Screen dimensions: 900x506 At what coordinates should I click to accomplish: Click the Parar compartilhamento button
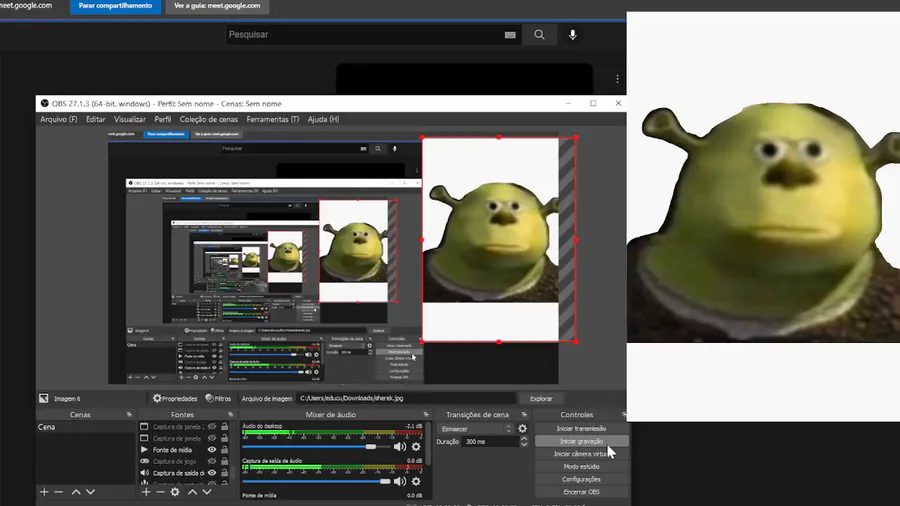[115, 6]
